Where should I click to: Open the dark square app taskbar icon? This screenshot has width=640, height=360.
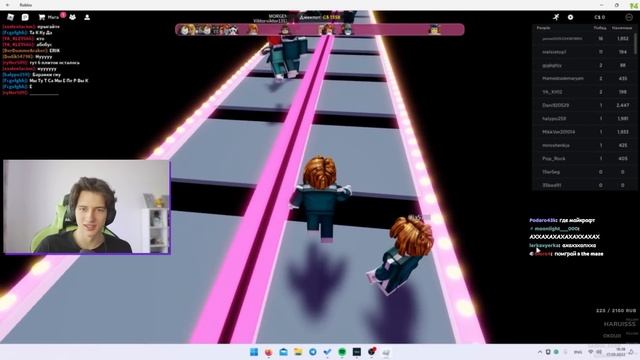[357, 352]
